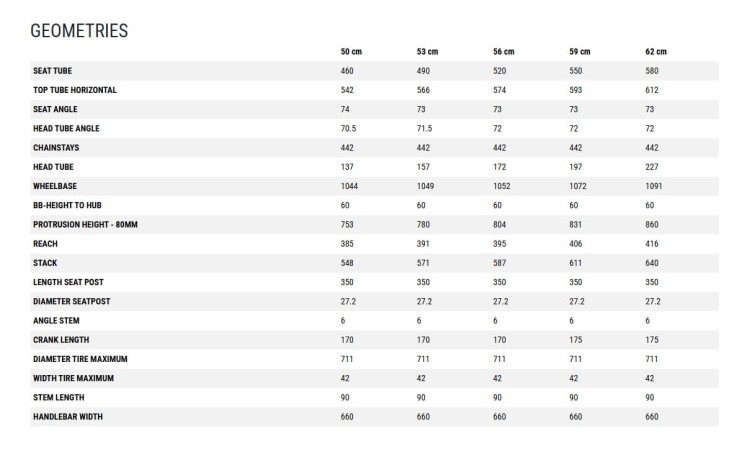The height and width of the screenshot is (450, 750).
Task: Click the HEAD TUBE ANGLE row label
Action: click(x=66, y=128)
